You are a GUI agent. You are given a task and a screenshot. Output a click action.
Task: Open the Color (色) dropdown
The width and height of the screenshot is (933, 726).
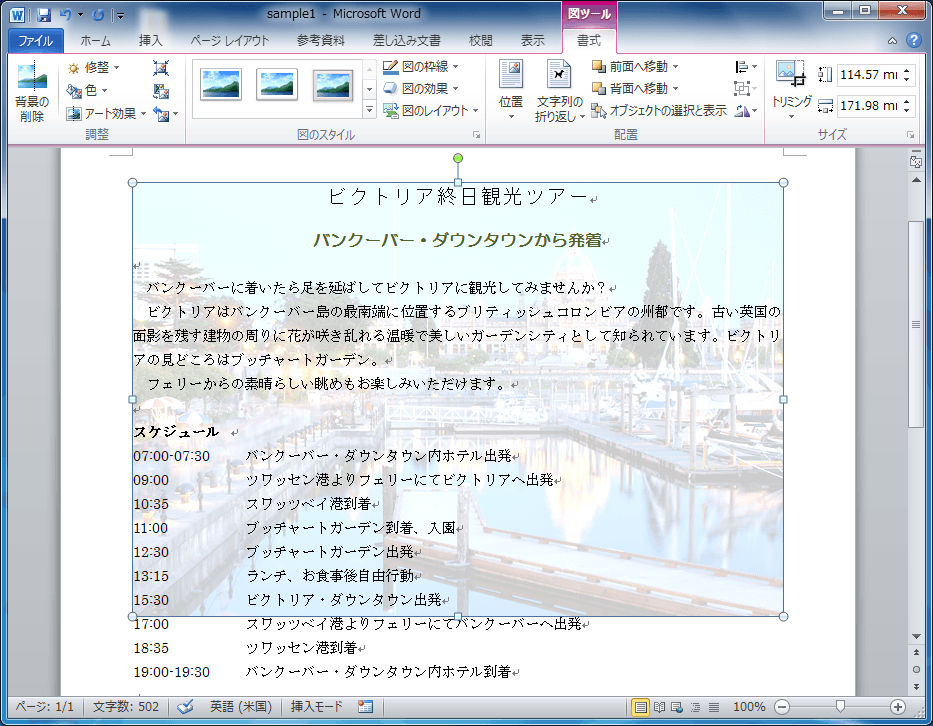92,87
